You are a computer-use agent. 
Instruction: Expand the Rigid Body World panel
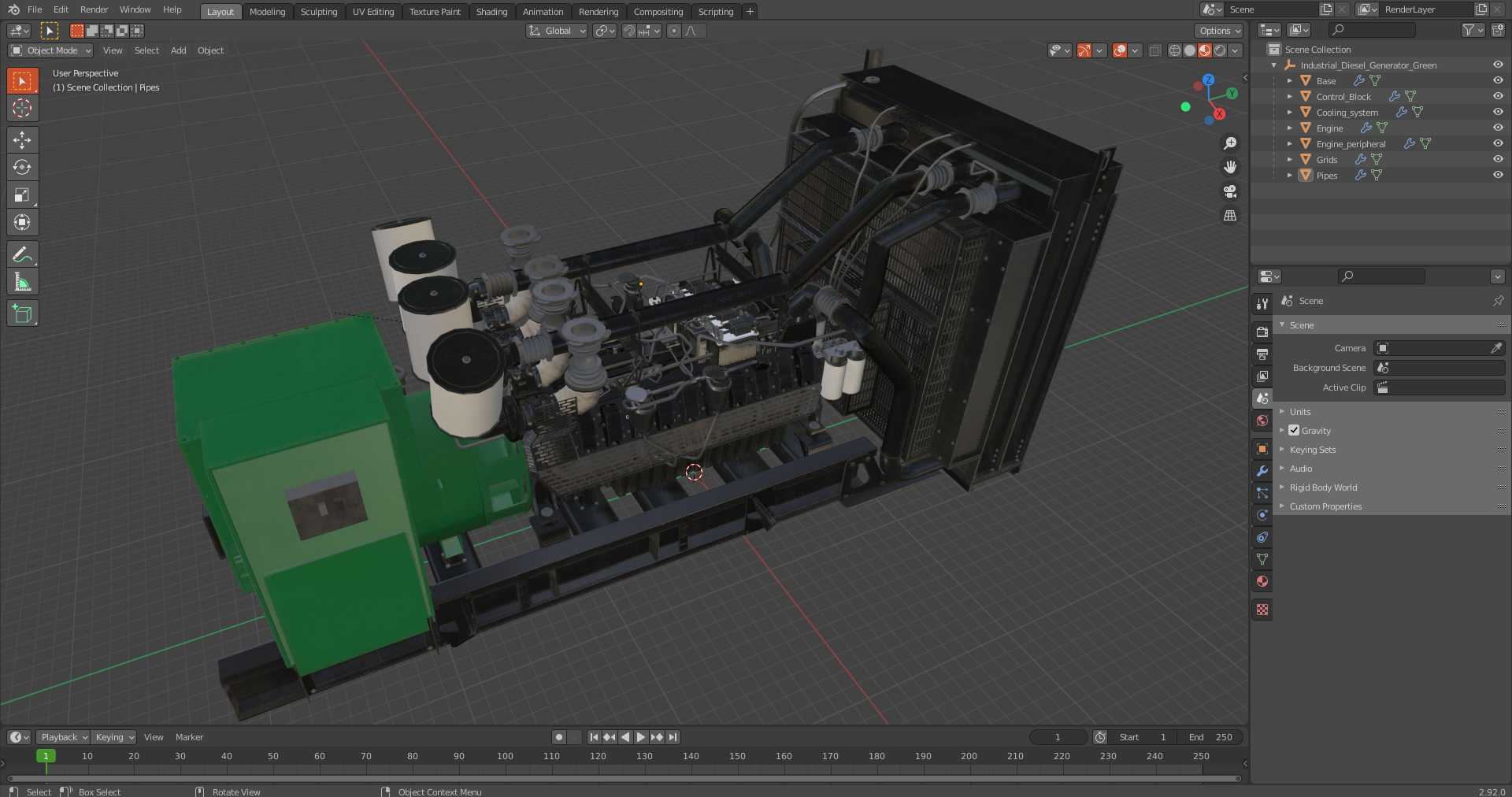[1323, 487]
